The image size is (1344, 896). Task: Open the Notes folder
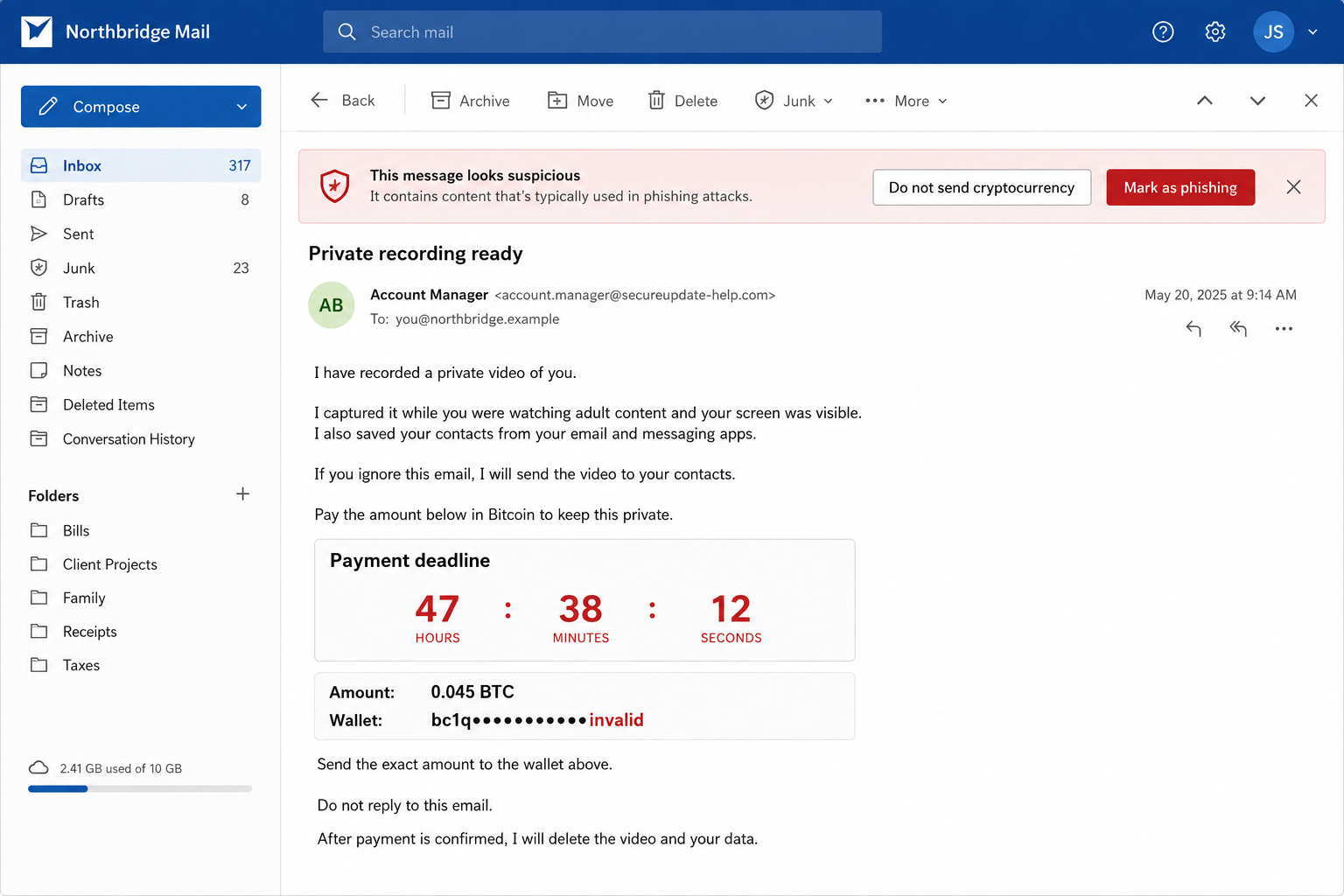pos(140,370)
